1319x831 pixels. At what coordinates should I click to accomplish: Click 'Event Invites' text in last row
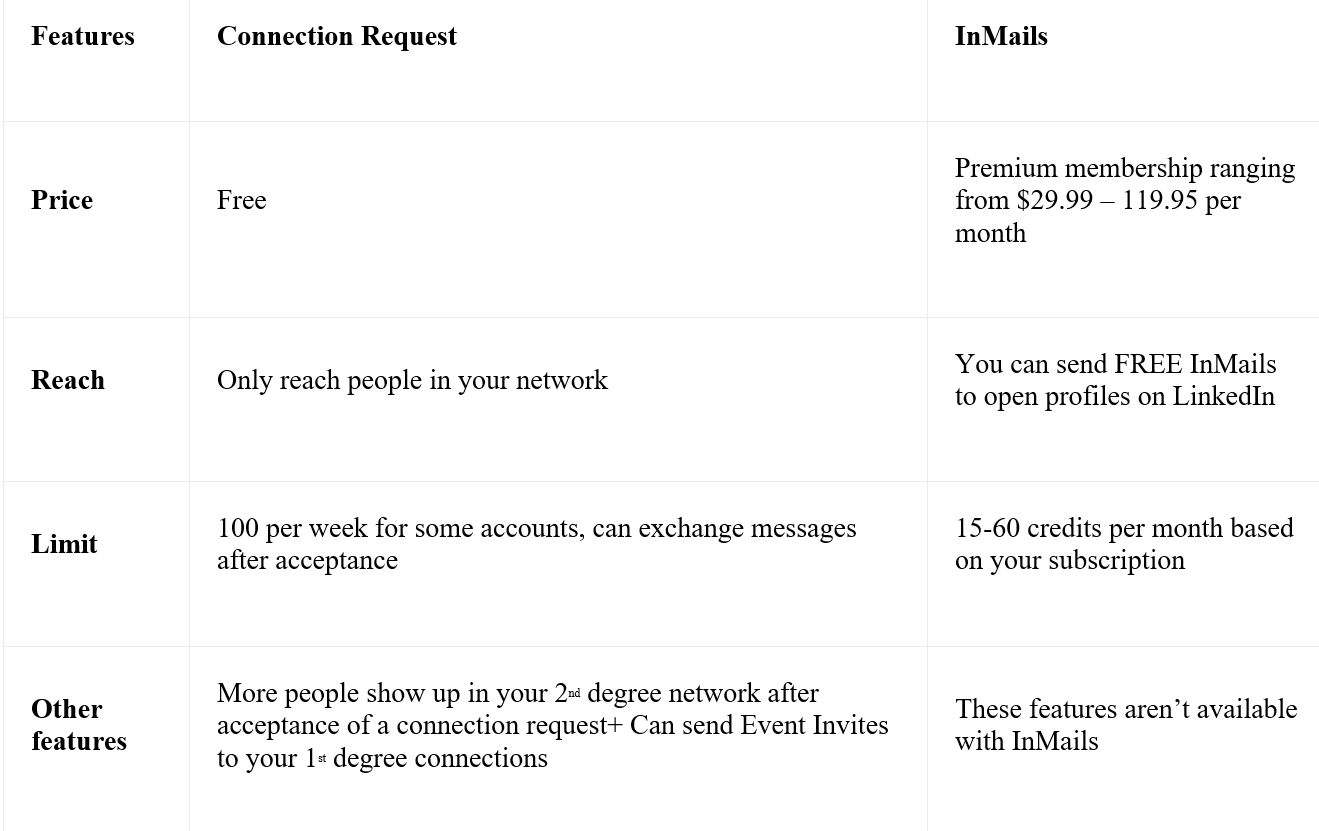[x=814, y=724]
